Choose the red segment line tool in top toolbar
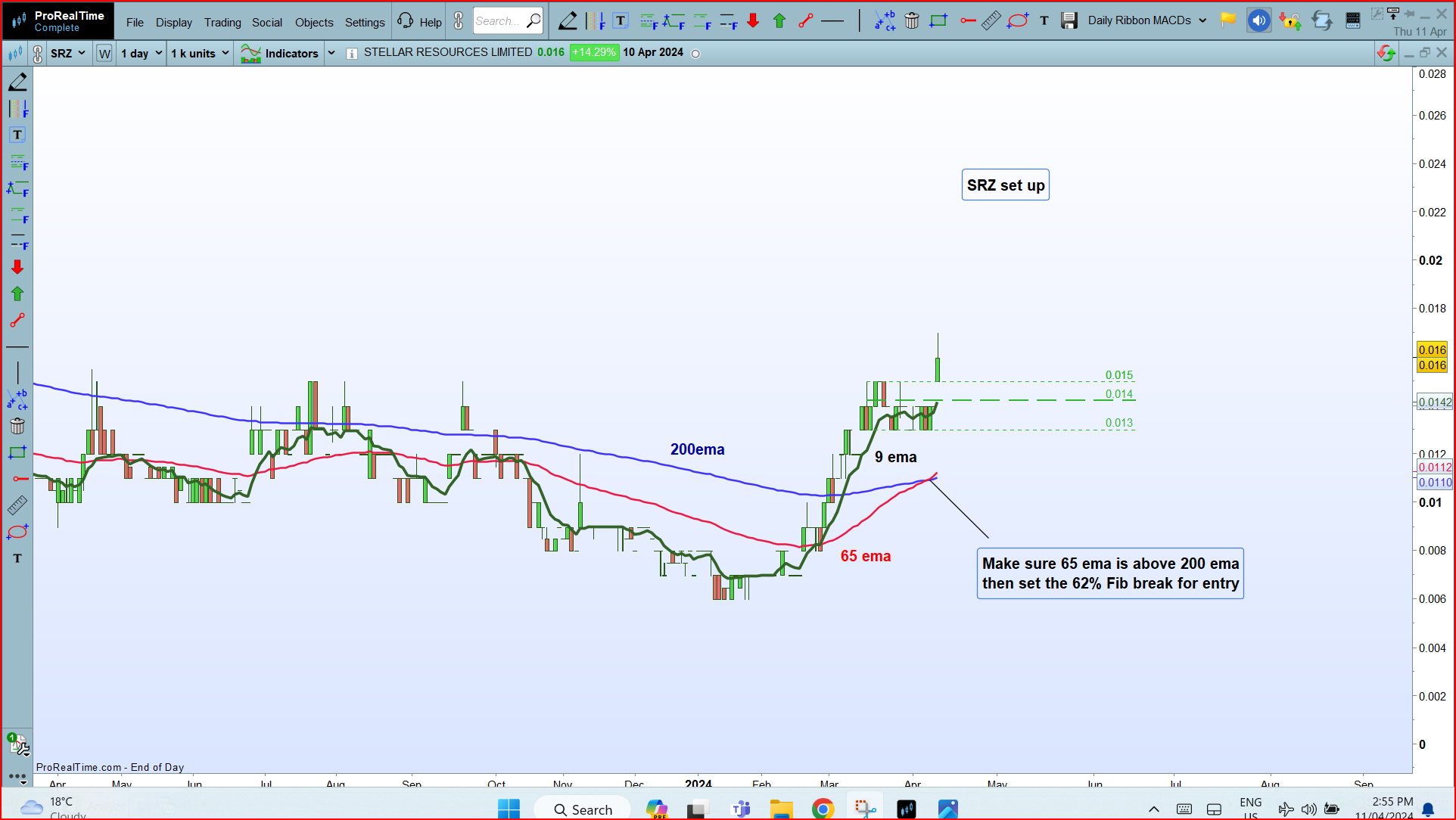This screenshot has height=820, width=1456. point(806,21)
